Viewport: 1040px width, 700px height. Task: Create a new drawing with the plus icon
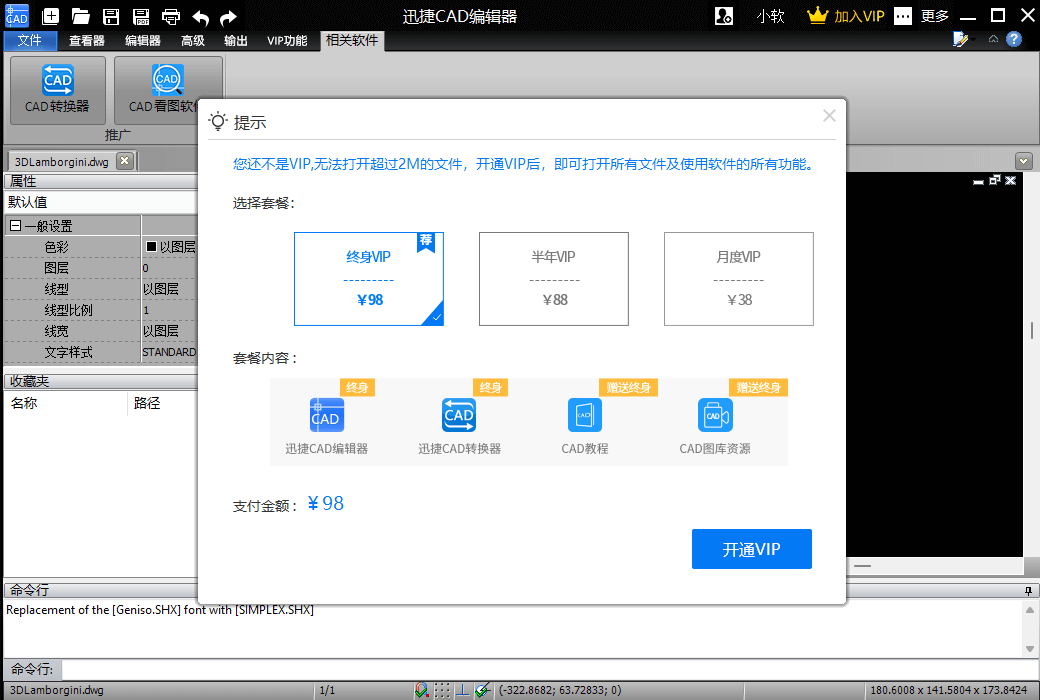50,17
